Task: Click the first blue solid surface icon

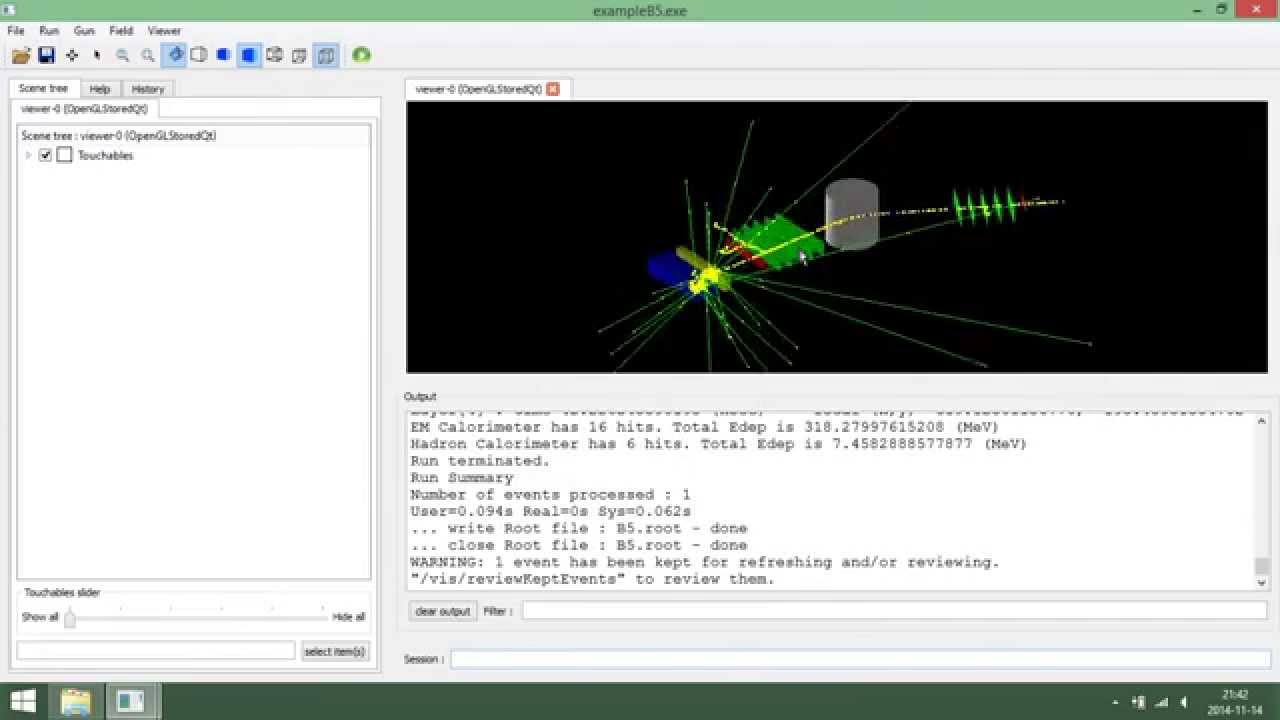Action: [224, 55]
